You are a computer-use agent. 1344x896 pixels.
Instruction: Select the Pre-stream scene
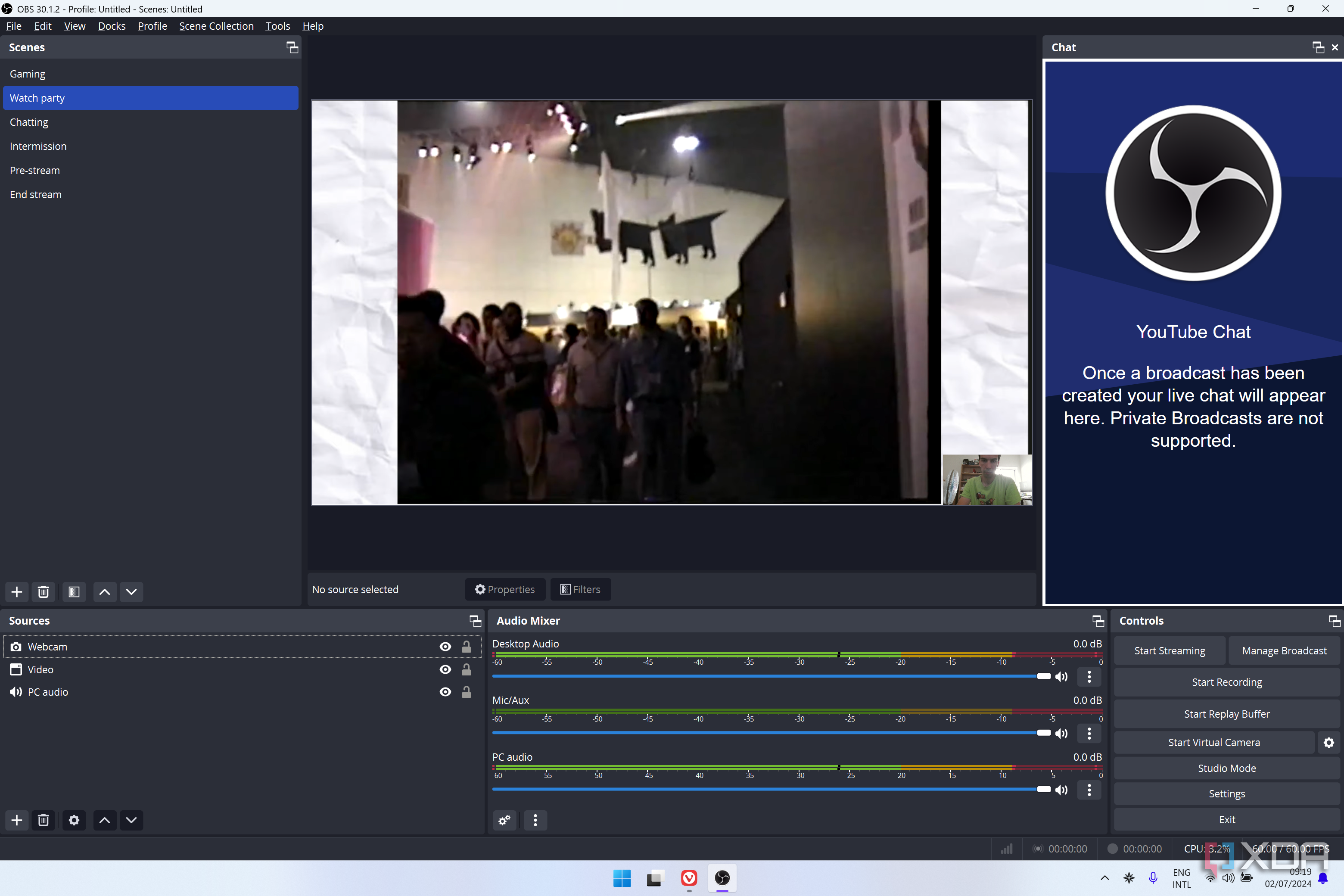click(x=151, y=170)
